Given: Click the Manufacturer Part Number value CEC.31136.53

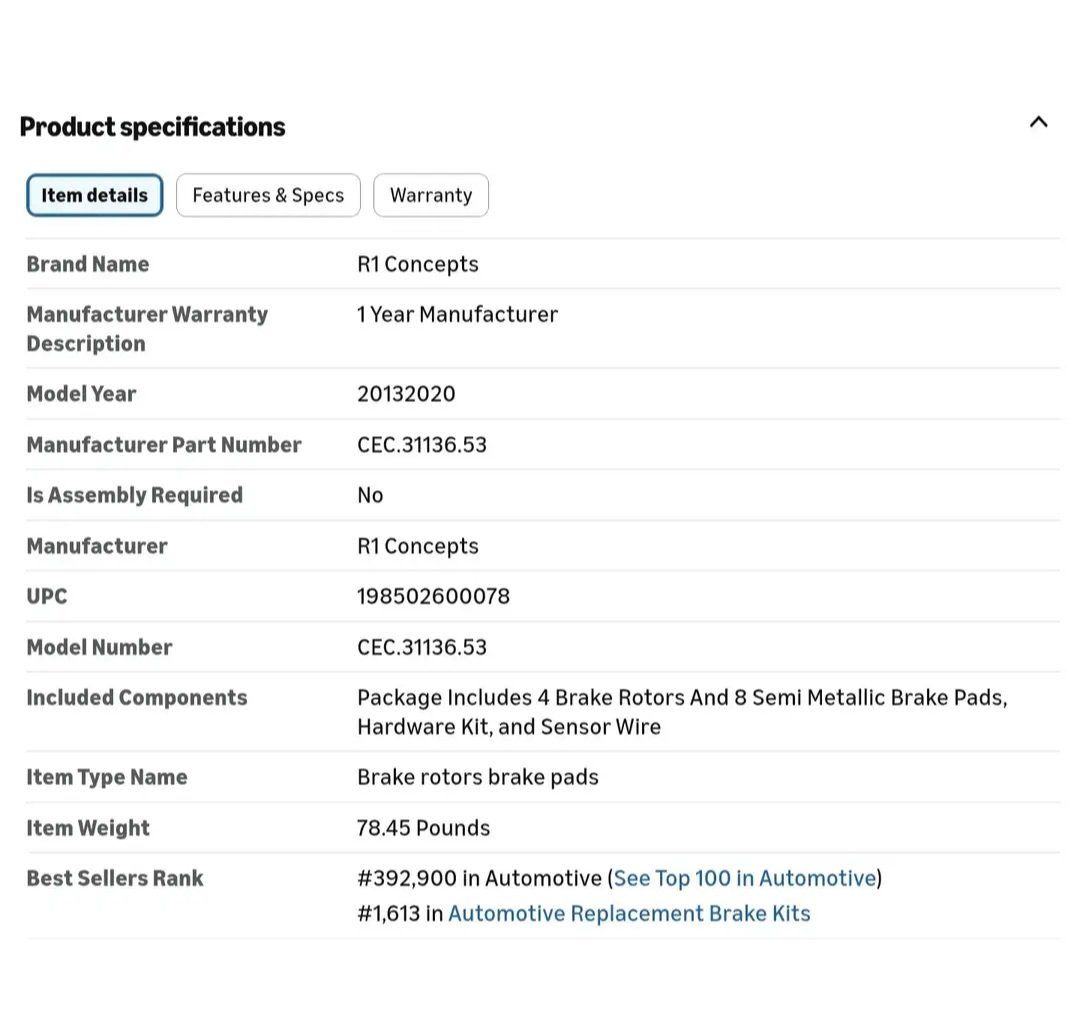Looking at the screenshot, I should pos(422,445).
